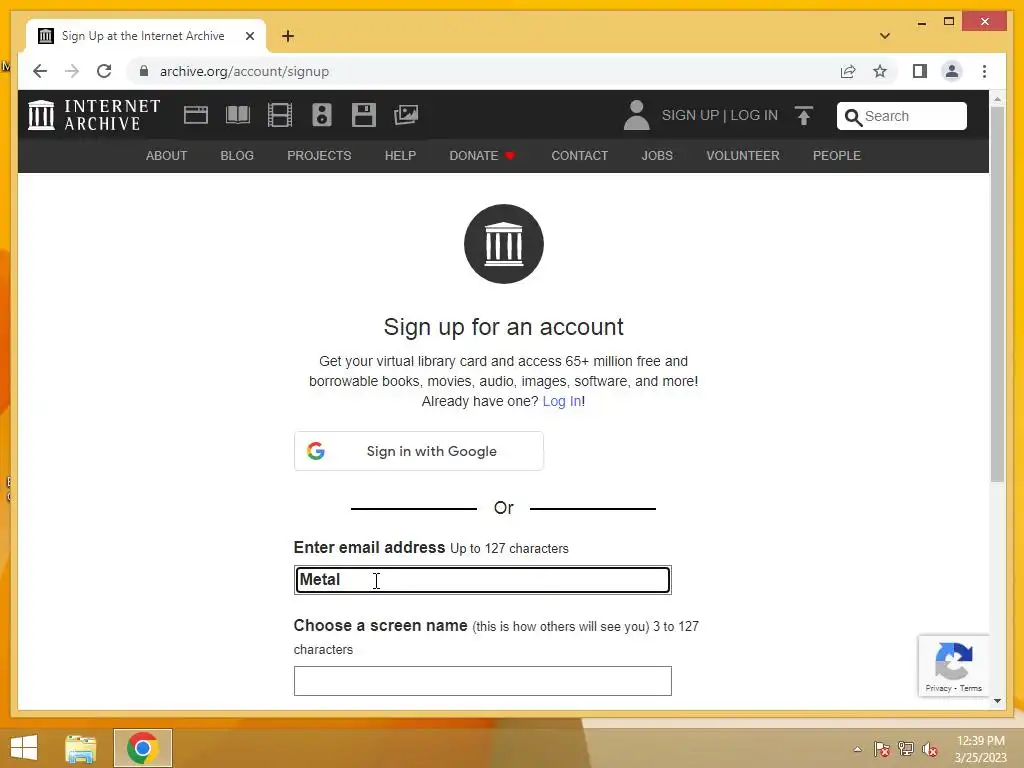Image resolution: width=1024 pixels, height=768 pixels.
Task: Open the Software floppy disk icon
Action: 364,115
